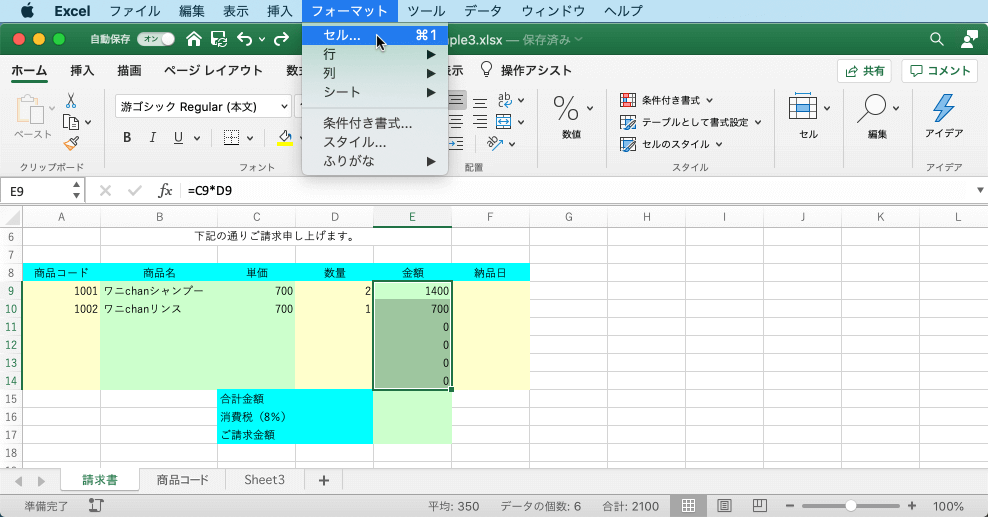The image size is (988, 517).
Task: Expand Format as Table dropdown
Action: [758, 122]
